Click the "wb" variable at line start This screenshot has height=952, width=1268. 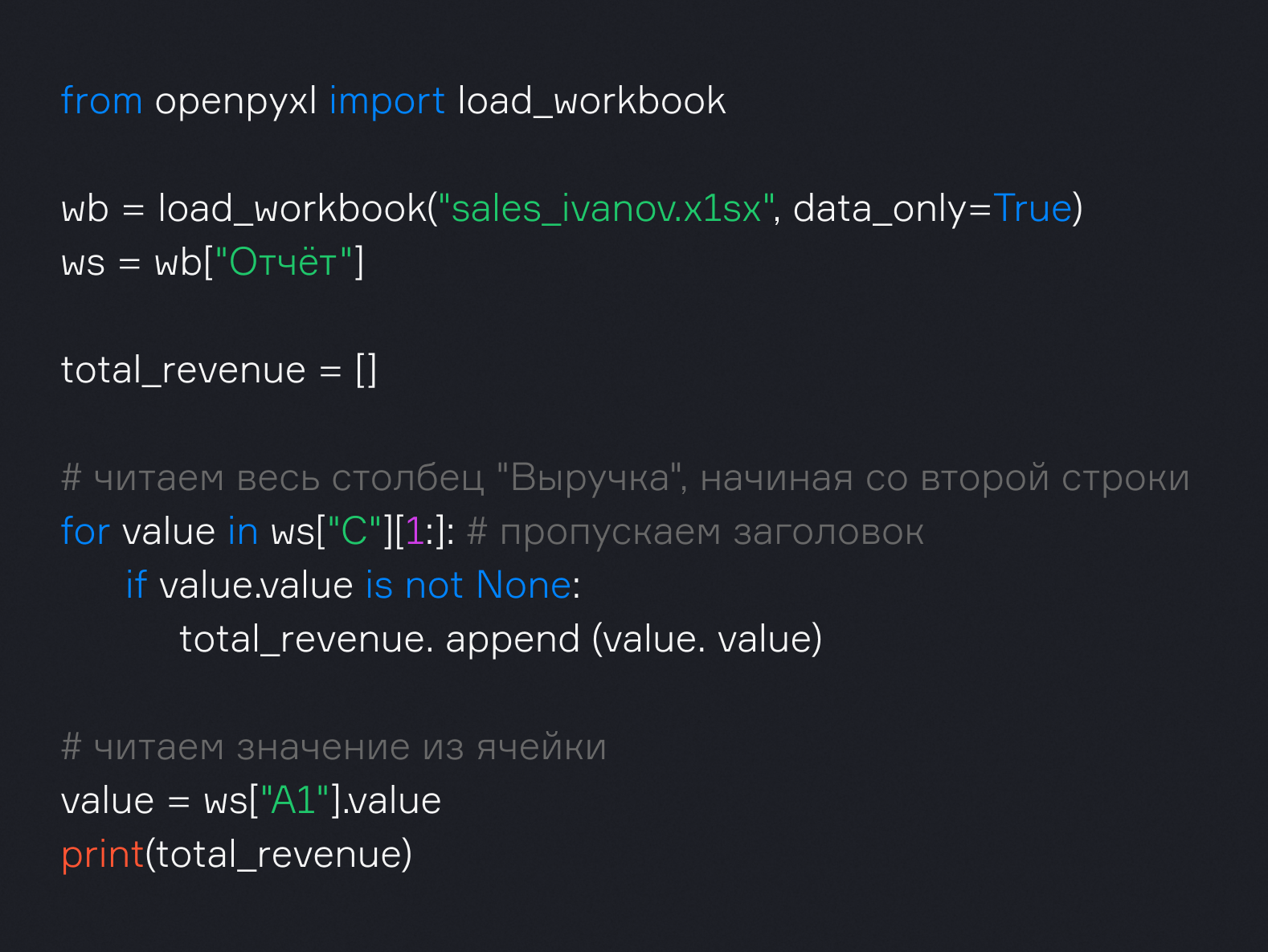pyautogui.click(x=84, y=209)
